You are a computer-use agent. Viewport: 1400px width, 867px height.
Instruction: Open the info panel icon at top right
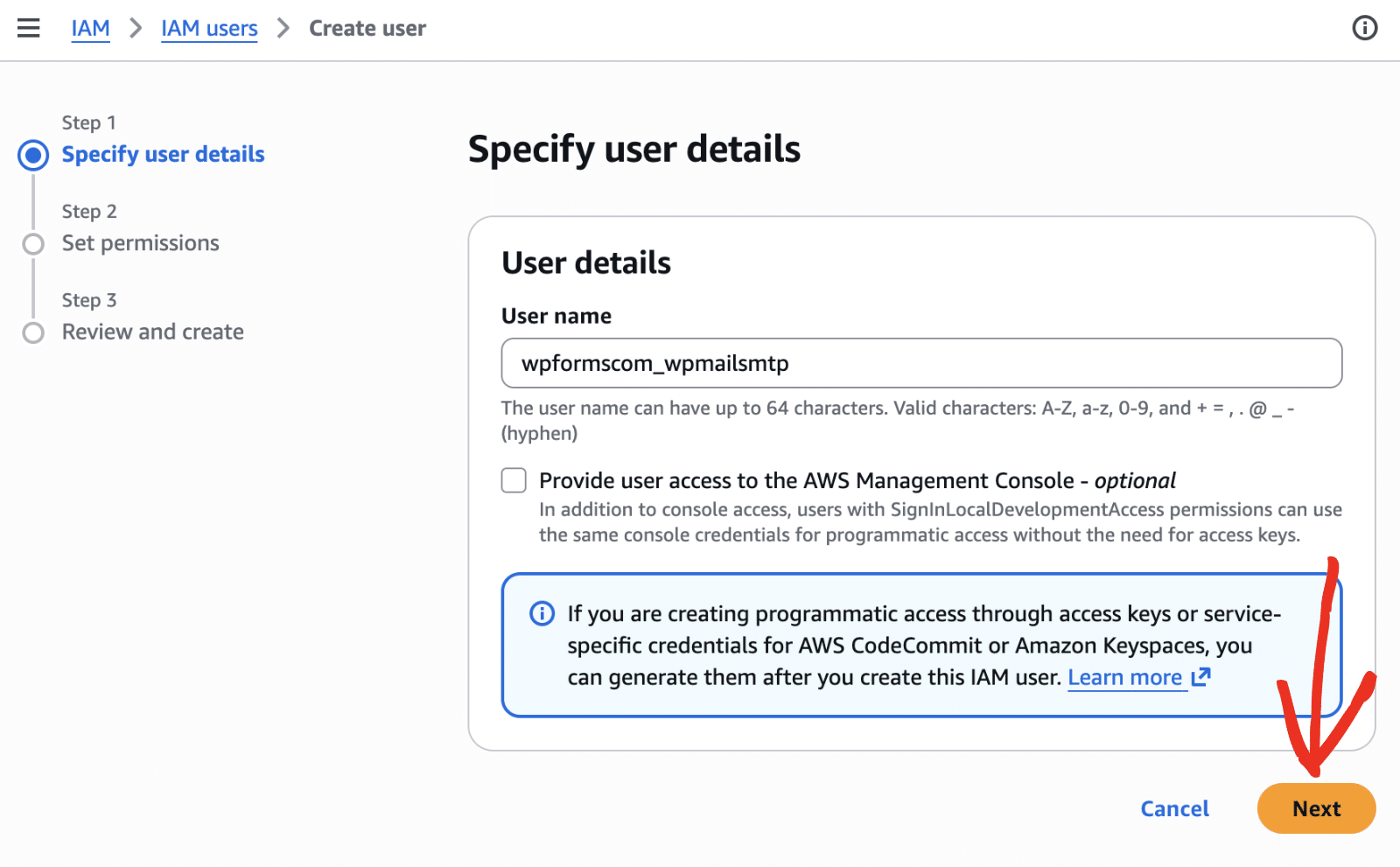pyautogui.click(x=1364, y=28)
